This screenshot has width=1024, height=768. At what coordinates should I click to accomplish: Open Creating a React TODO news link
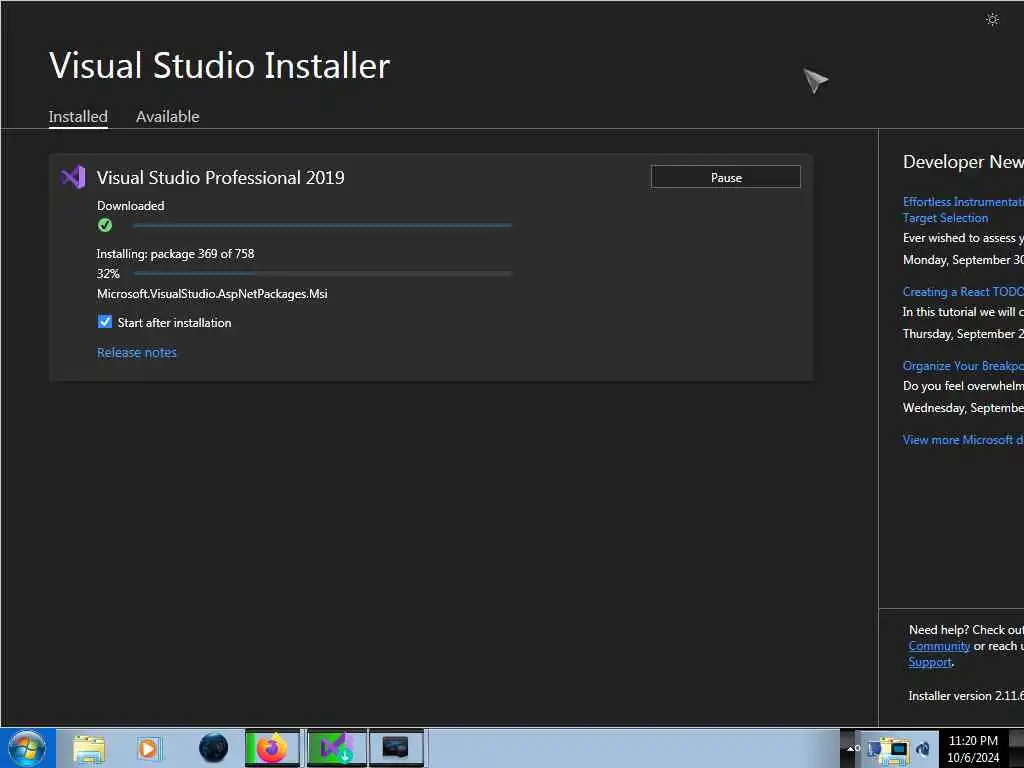tap(963, 292)
